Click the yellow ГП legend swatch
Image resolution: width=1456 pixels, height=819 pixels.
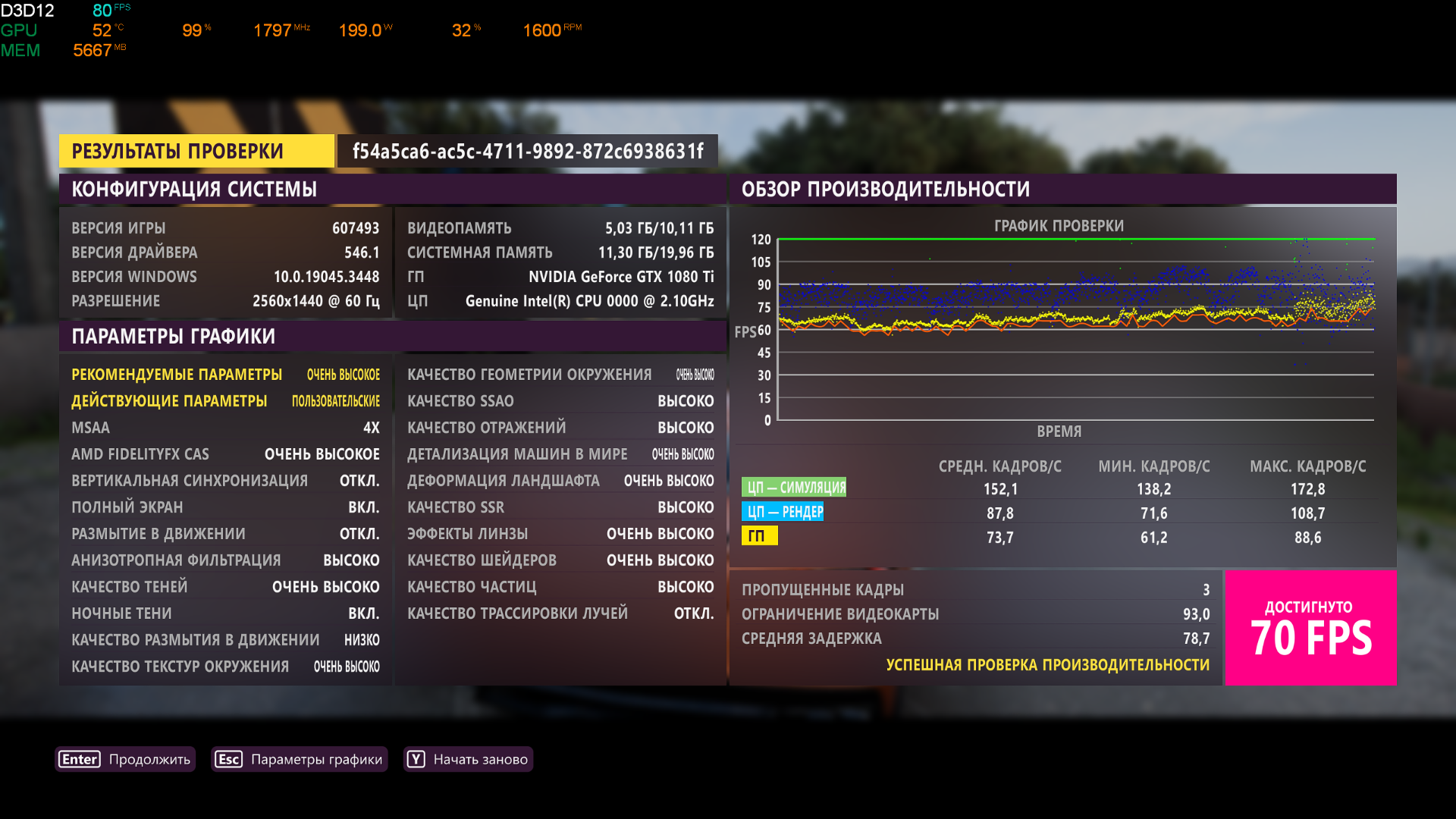click(x=758, y=536)
